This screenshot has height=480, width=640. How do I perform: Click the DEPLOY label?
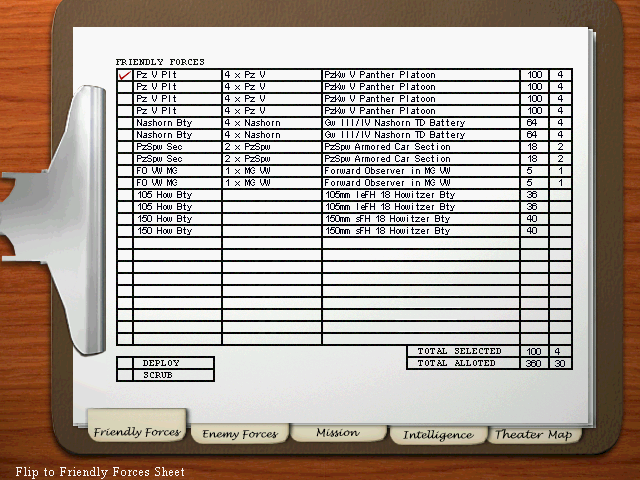click(161, 363)
